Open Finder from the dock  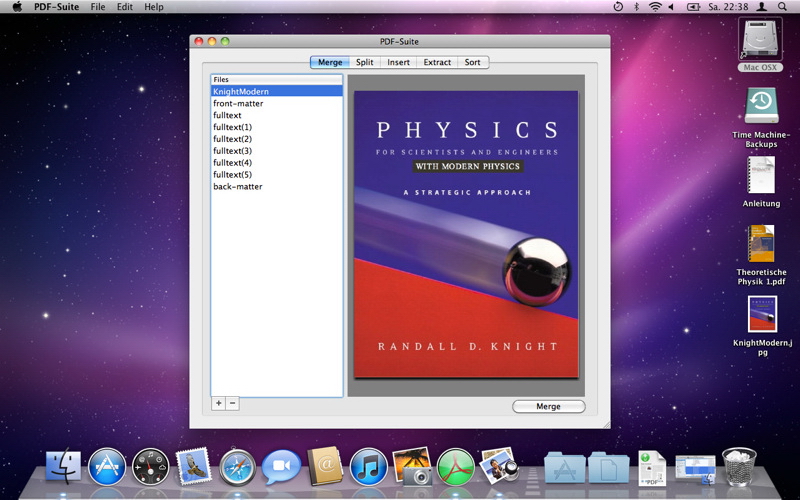[63, 466]
